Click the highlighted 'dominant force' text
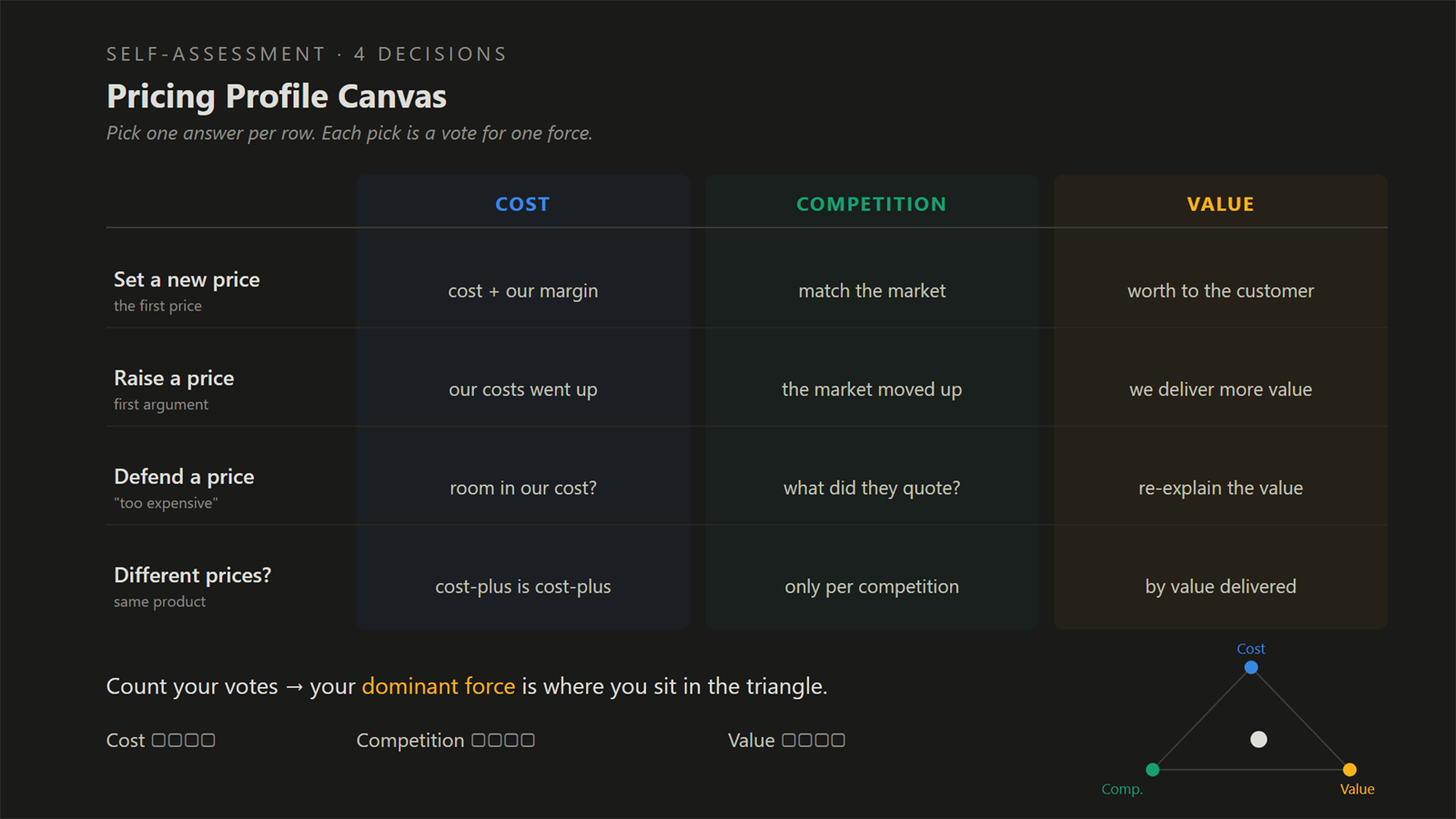This screenshot has width=1456, height=819. [439, 686]
